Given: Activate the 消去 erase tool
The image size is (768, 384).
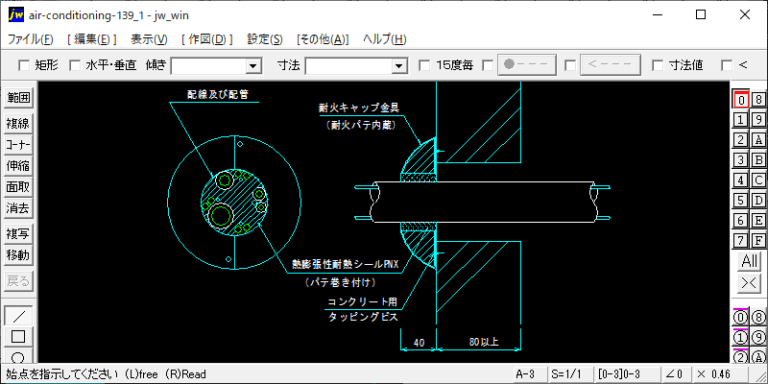Looking at the screenshot, I should (x=18, y=208).
